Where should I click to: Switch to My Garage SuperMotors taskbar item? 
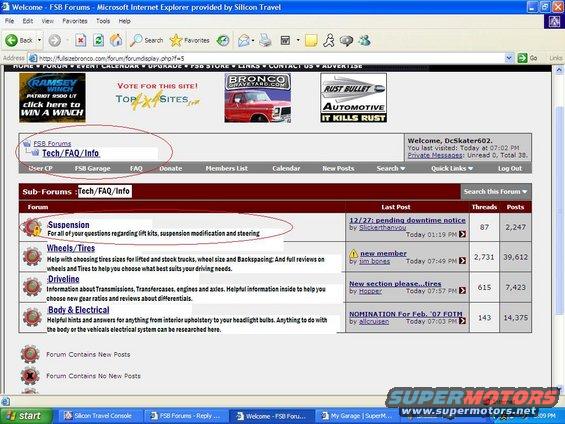click(357, 416)
